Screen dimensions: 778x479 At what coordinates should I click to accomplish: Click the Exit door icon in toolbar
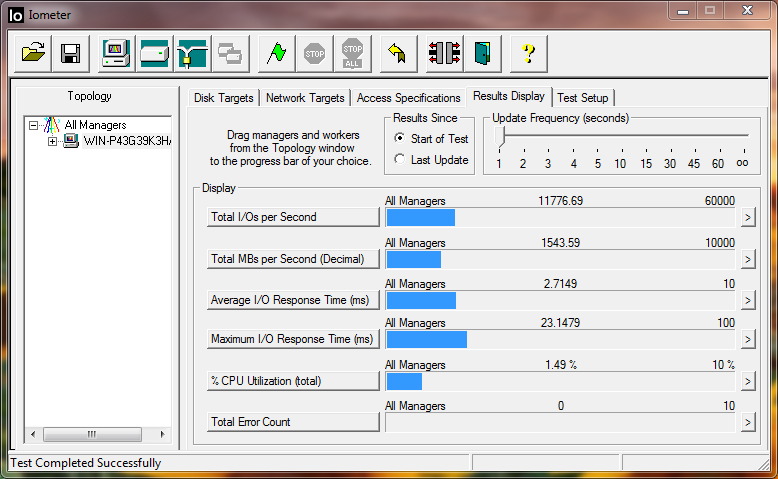tap(482, 54)
